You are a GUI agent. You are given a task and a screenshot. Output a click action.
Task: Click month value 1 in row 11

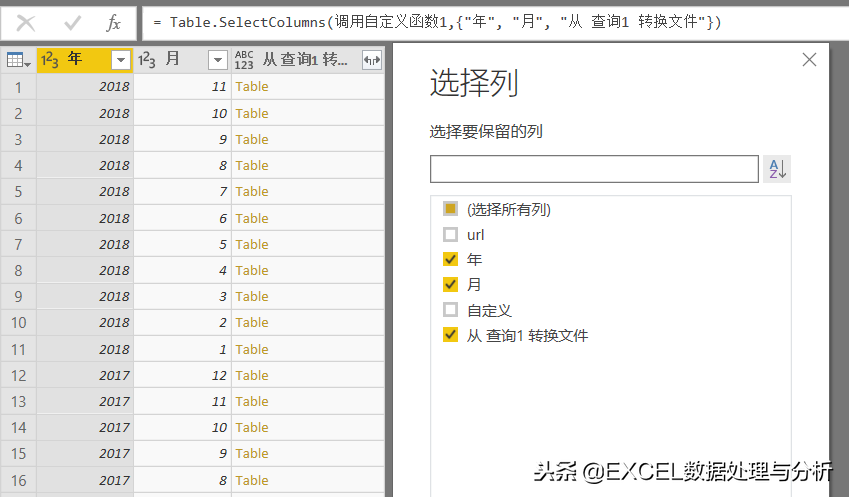pyautogui.click(x=182, y=350)
